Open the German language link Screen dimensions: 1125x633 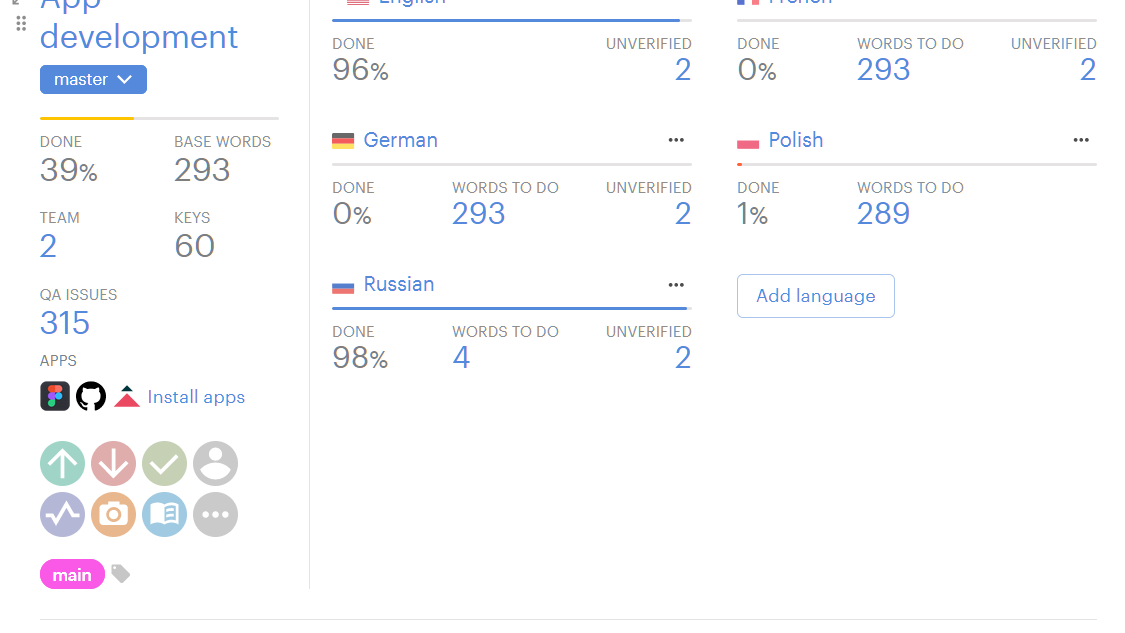pyautogui.click(x=400, y=141)
